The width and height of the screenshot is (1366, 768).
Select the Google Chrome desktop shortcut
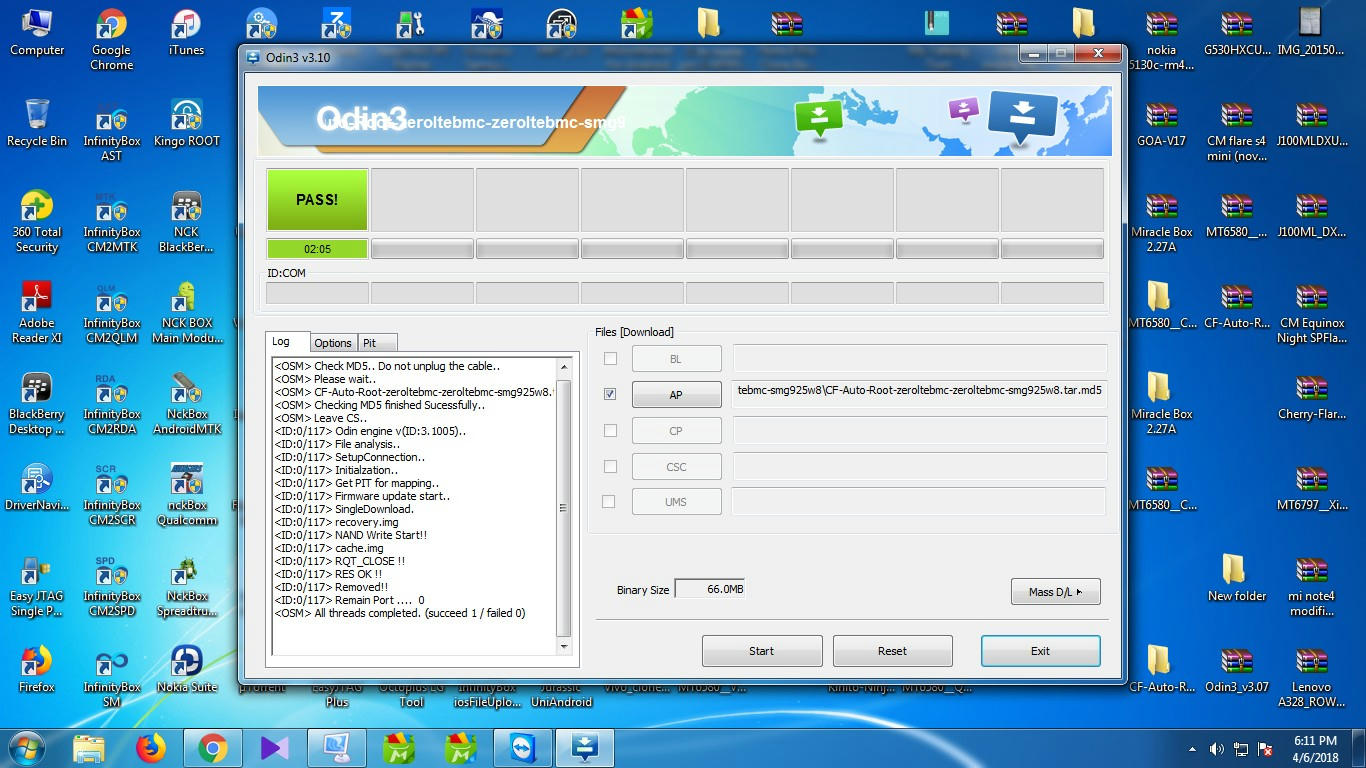[x=111, y=40]
